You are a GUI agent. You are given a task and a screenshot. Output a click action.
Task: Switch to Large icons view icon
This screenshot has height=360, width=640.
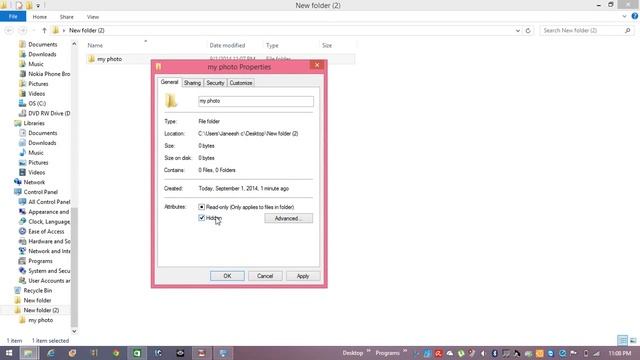[x=633, y=340]
